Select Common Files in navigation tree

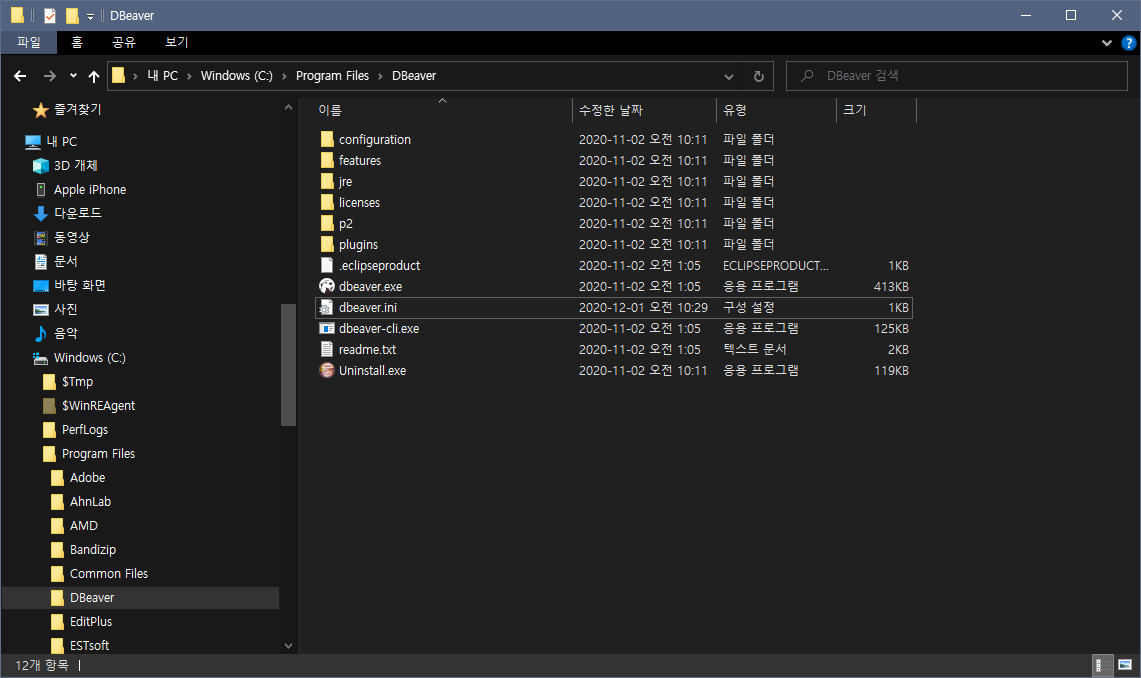point(108,574)
